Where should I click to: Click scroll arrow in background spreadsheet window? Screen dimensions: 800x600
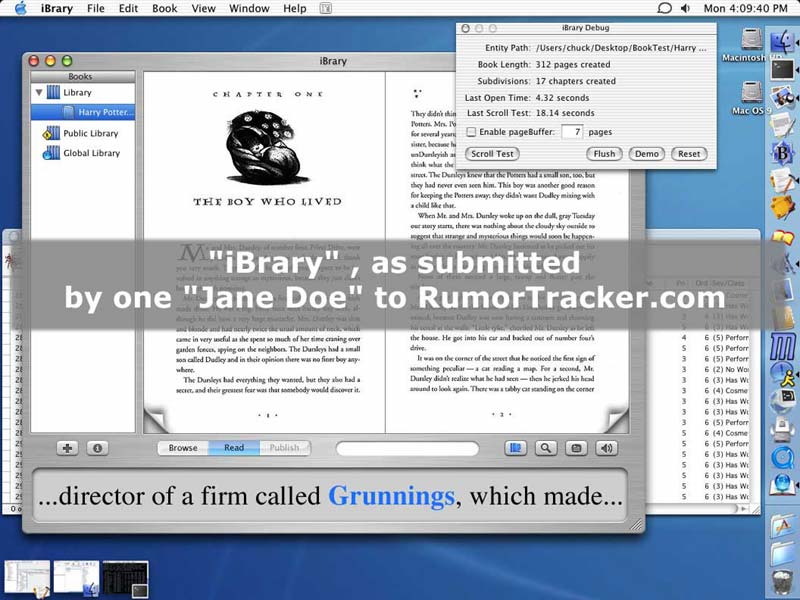[743, 509]
